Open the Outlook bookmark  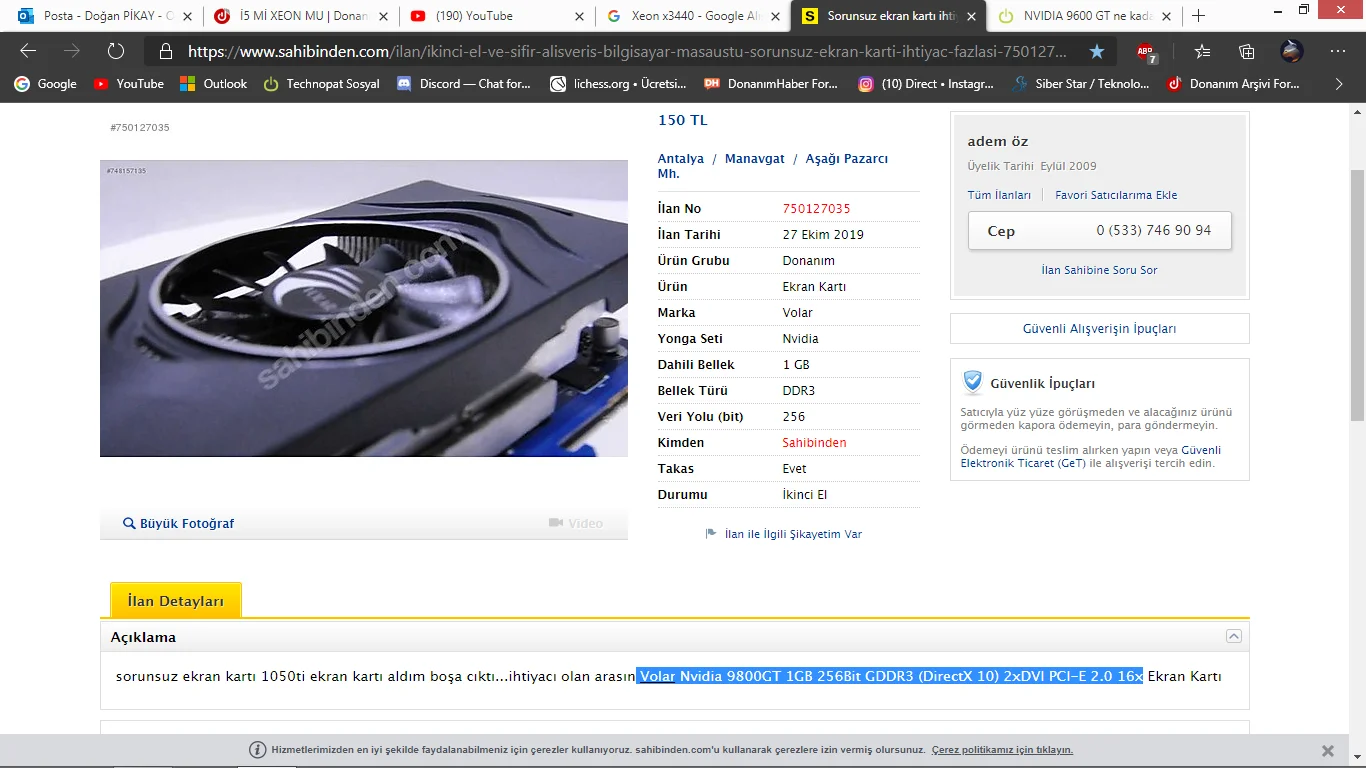pos(213,84)
